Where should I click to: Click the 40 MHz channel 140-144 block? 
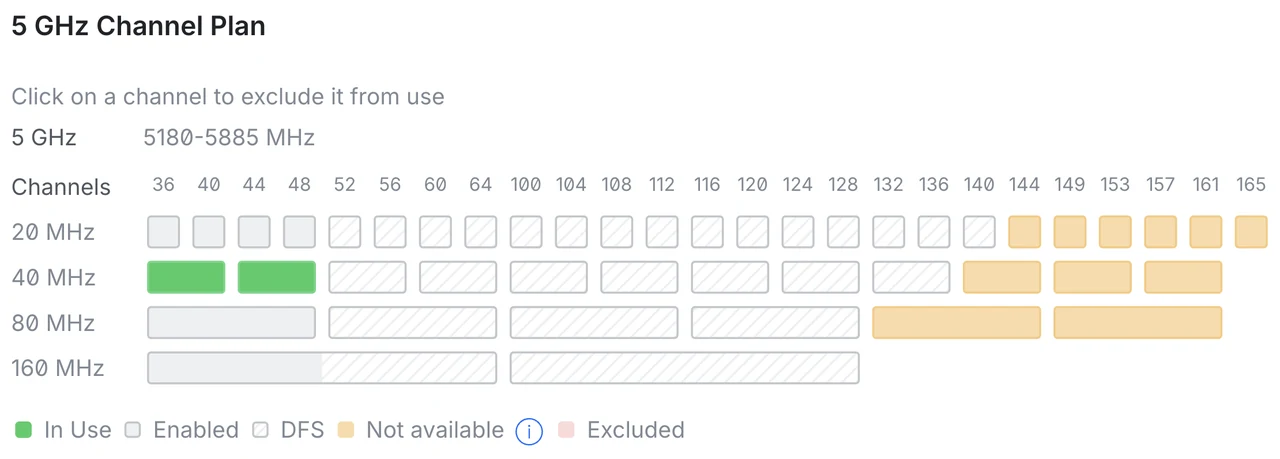[1002, 277]
